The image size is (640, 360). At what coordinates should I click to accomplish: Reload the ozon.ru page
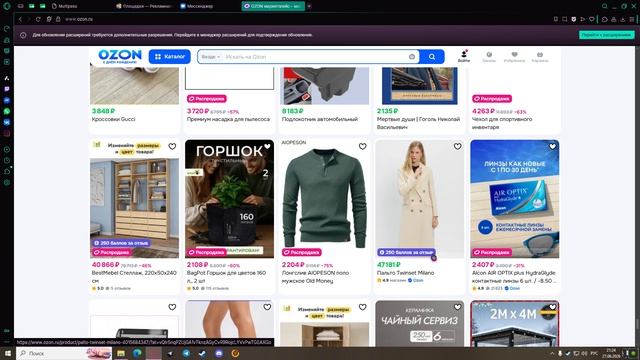click(x=38, y=19)
